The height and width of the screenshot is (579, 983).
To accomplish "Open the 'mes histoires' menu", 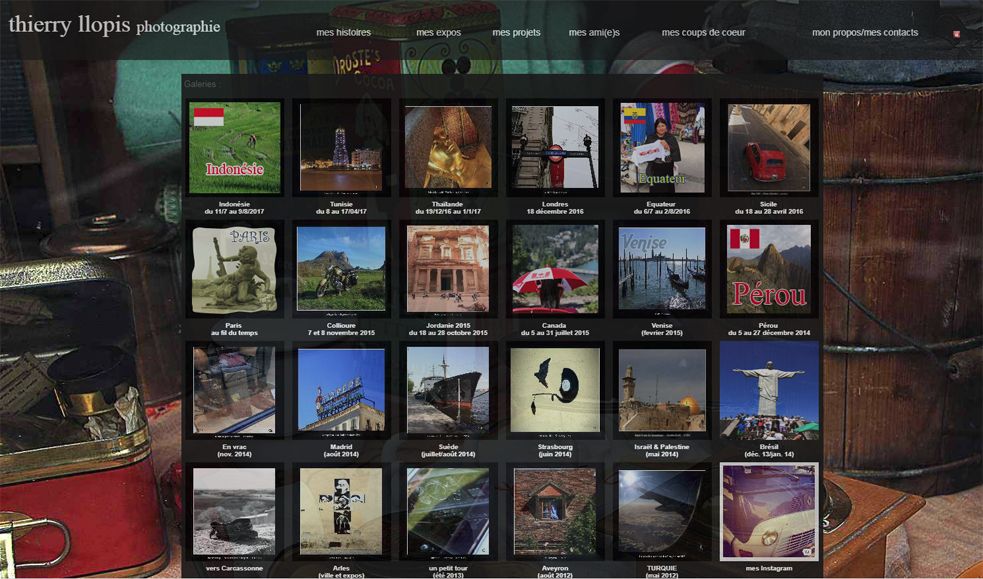I will click(343, 33).
